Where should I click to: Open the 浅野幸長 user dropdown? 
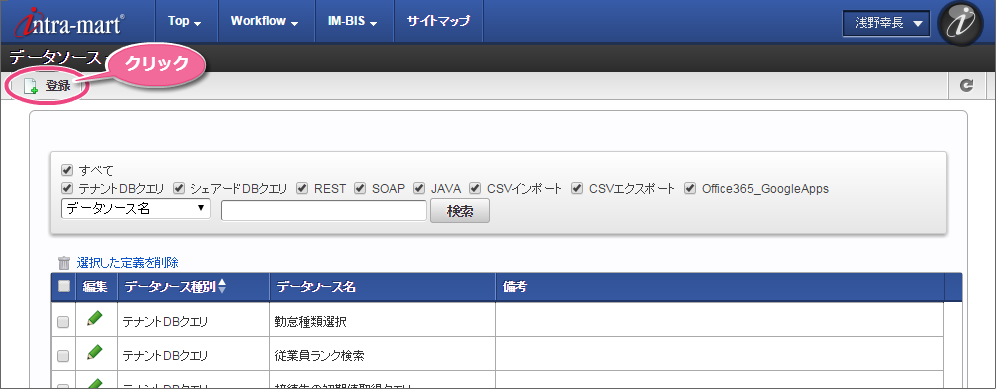click(x=887, y=24)
